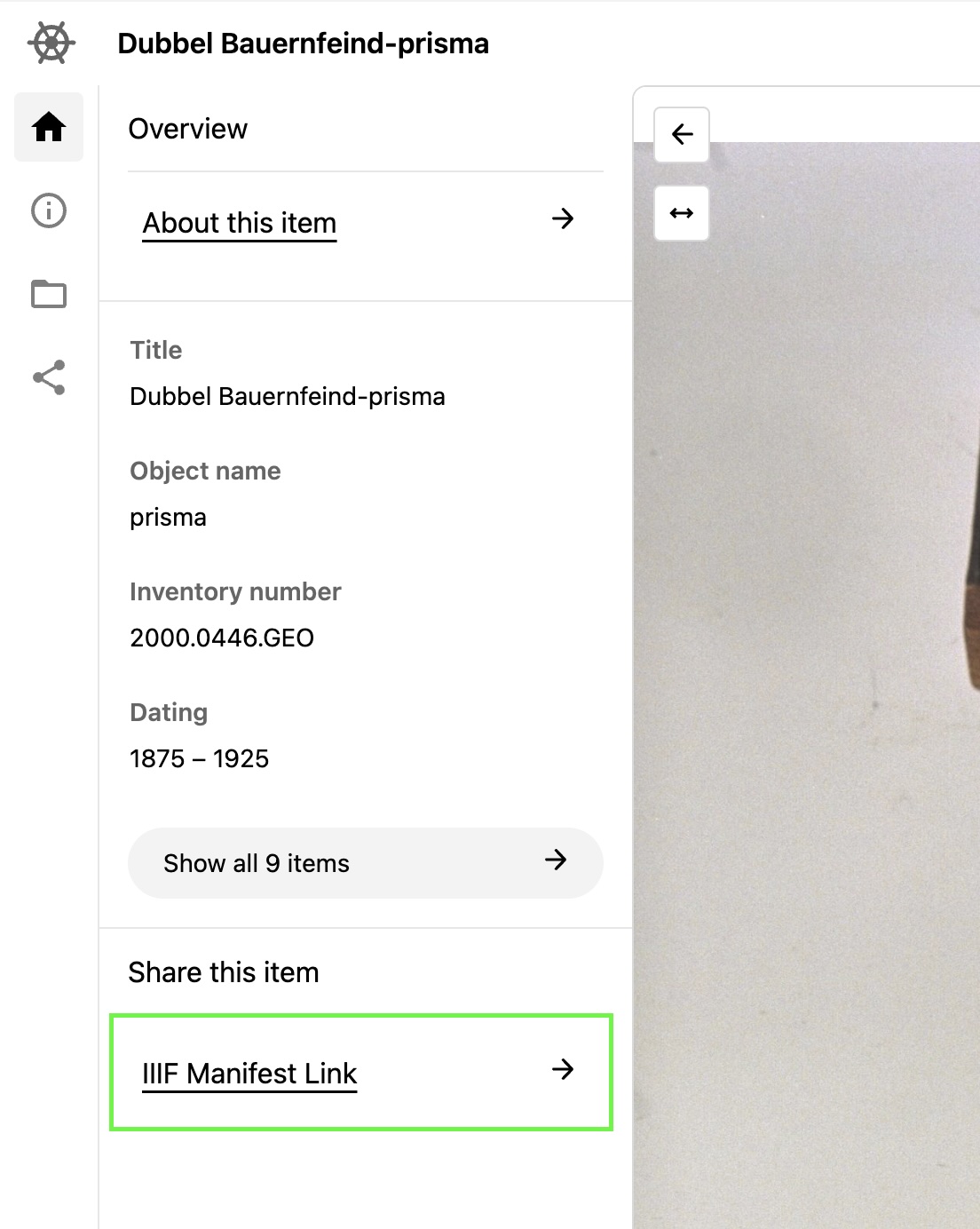This screenshot has width=980, height=1229.
Task: Click the back arrow on the image viewer
Action: [x=681, y=134]
